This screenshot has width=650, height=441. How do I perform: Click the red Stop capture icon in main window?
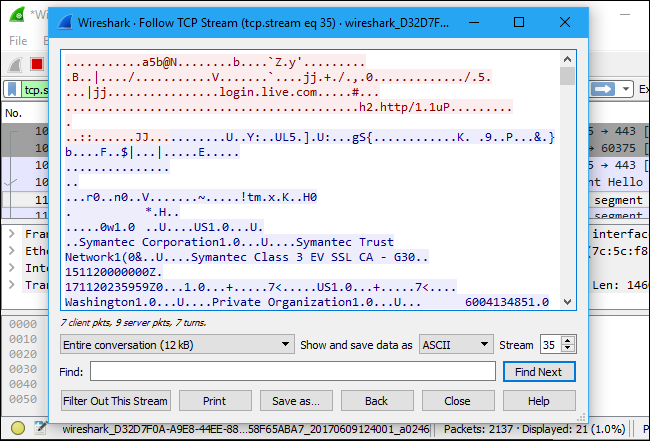click(x=37, y=64)
